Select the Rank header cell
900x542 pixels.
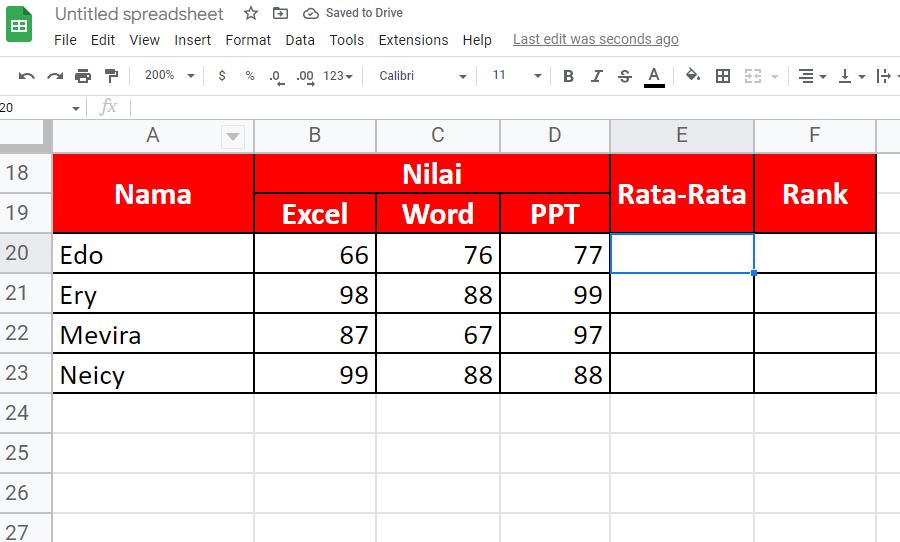(815, 193)
